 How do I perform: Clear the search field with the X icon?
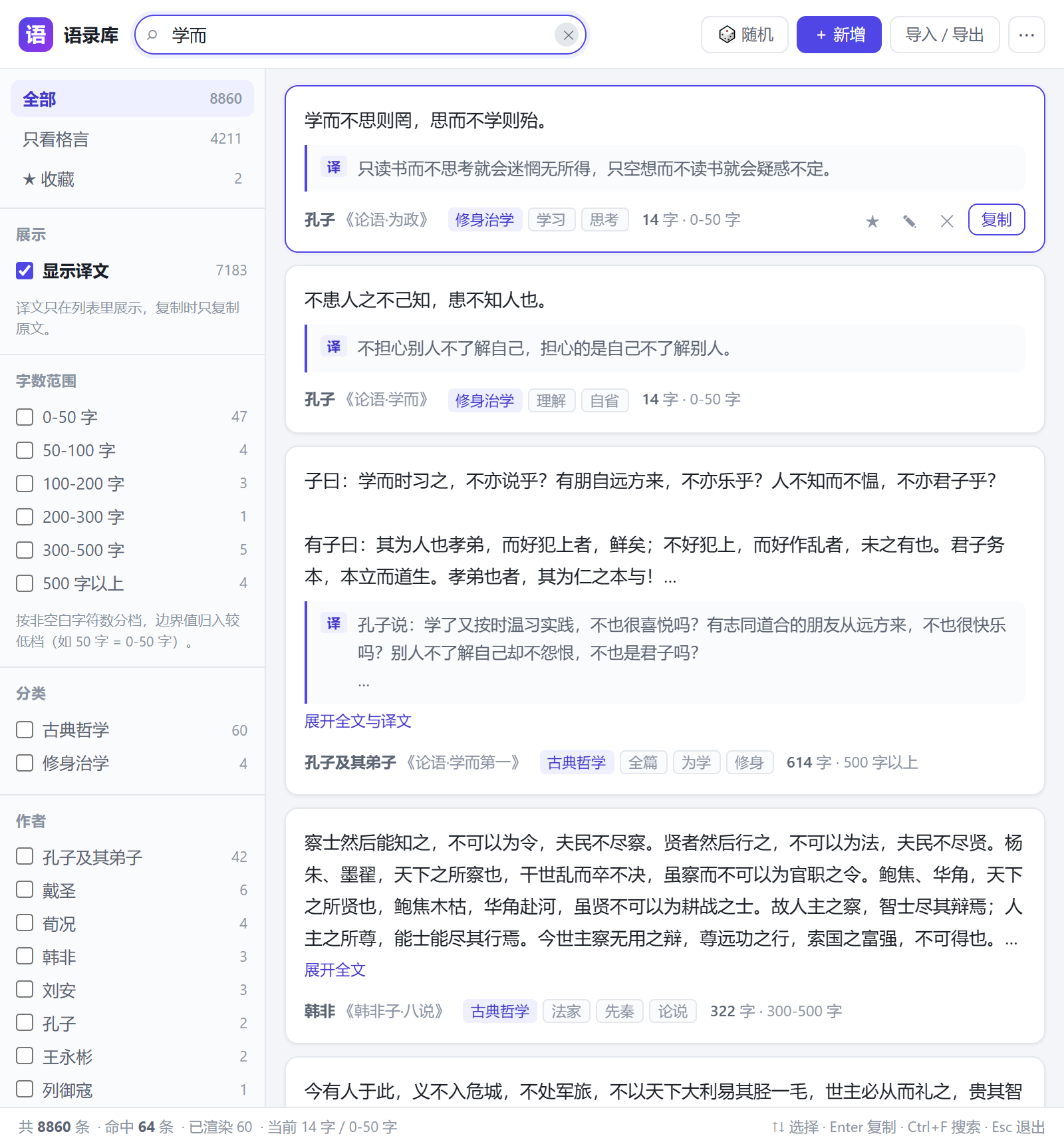[x=568, y=35]
